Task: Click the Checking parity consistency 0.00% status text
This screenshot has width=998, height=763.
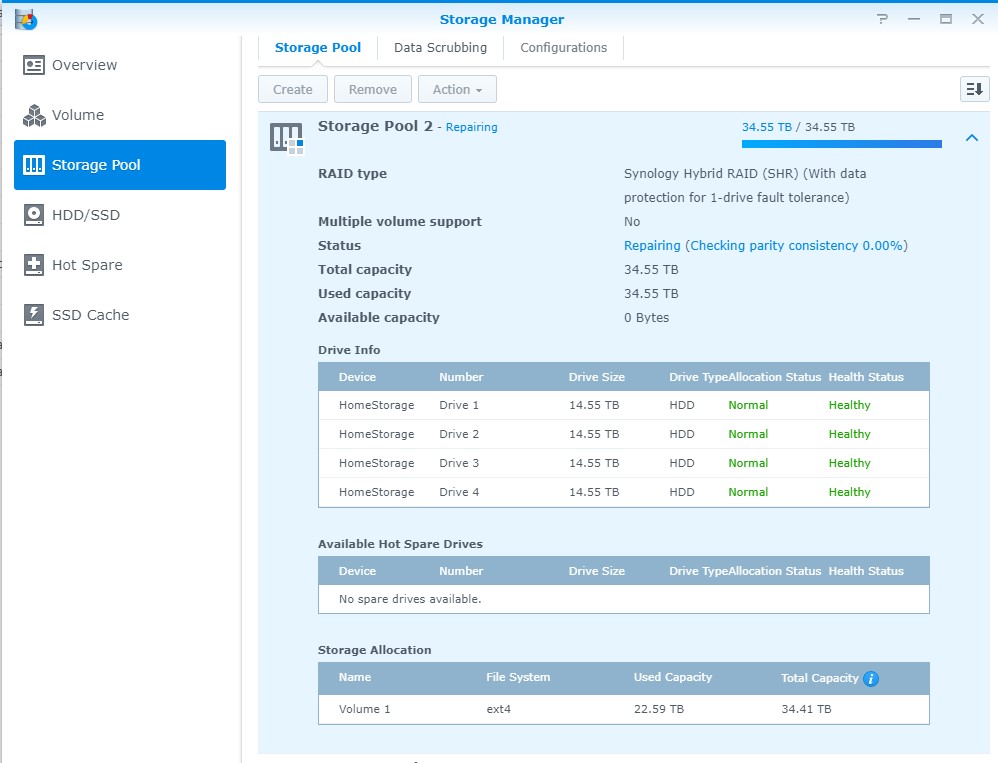Action: click(x=797, y=246)
